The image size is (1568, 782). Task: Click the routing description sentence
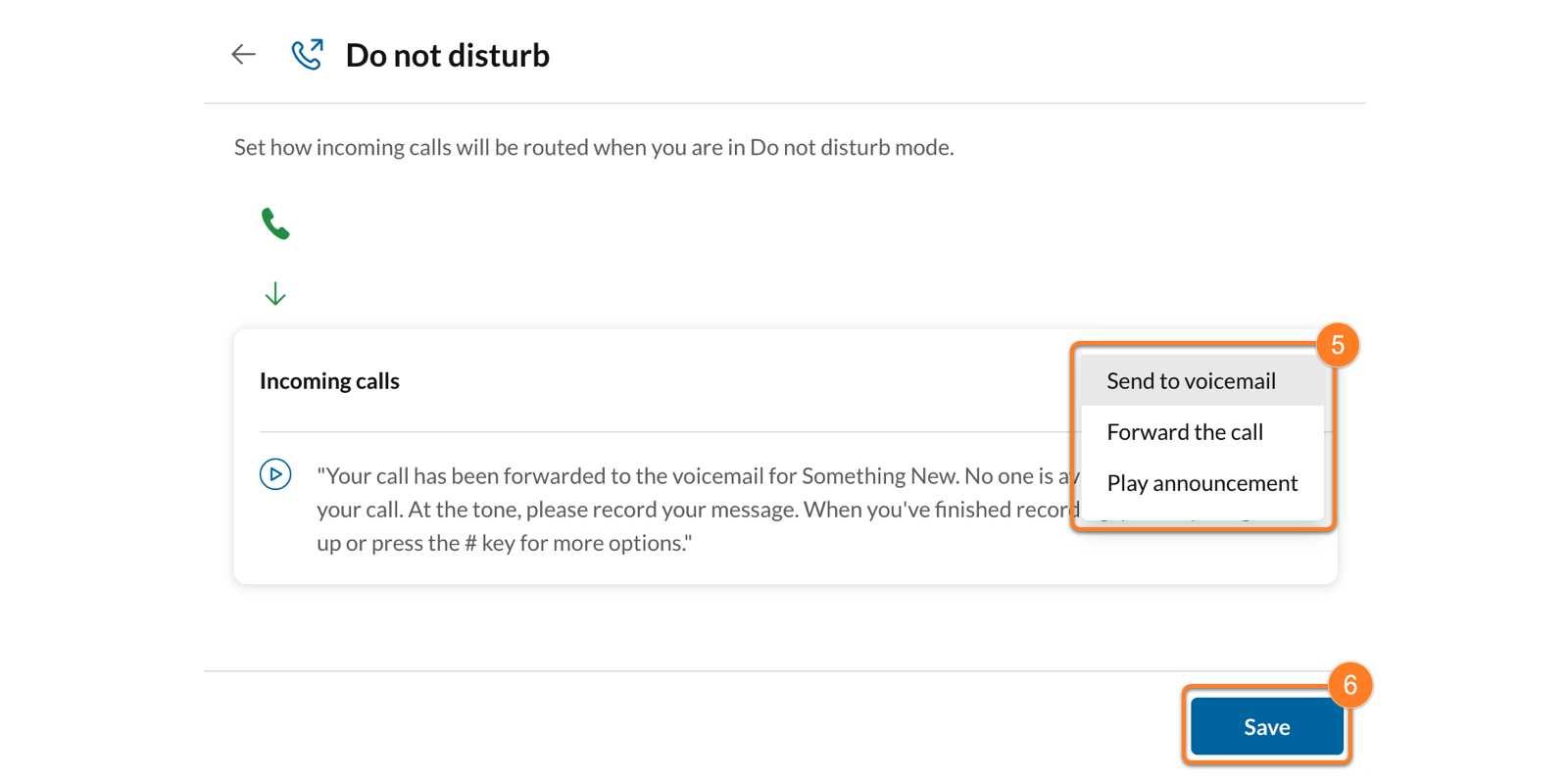click(x=594, y=148)
